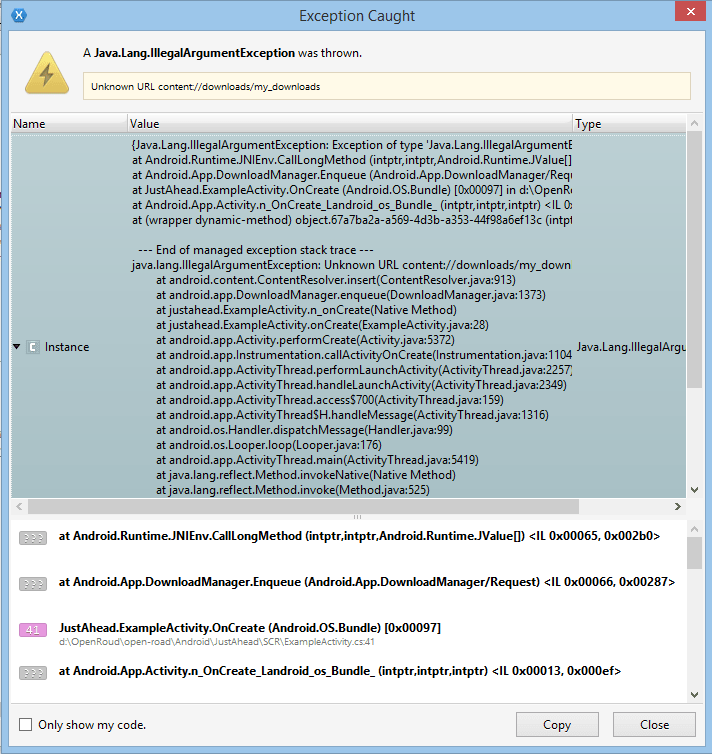
Task: Click the Instance class icon
Action: (33, 347)
